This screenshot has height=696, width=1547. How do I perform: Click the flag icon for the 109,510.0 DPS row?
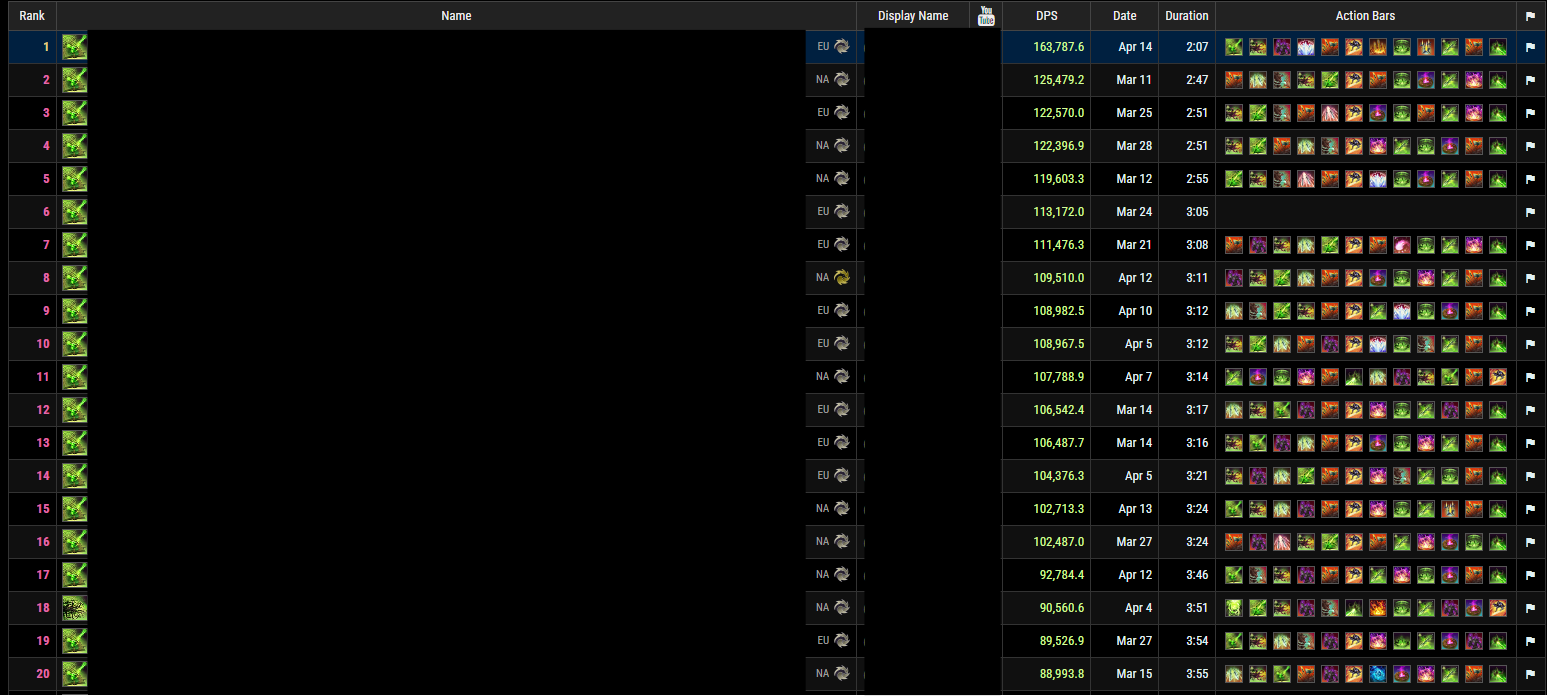(1530, 278)
